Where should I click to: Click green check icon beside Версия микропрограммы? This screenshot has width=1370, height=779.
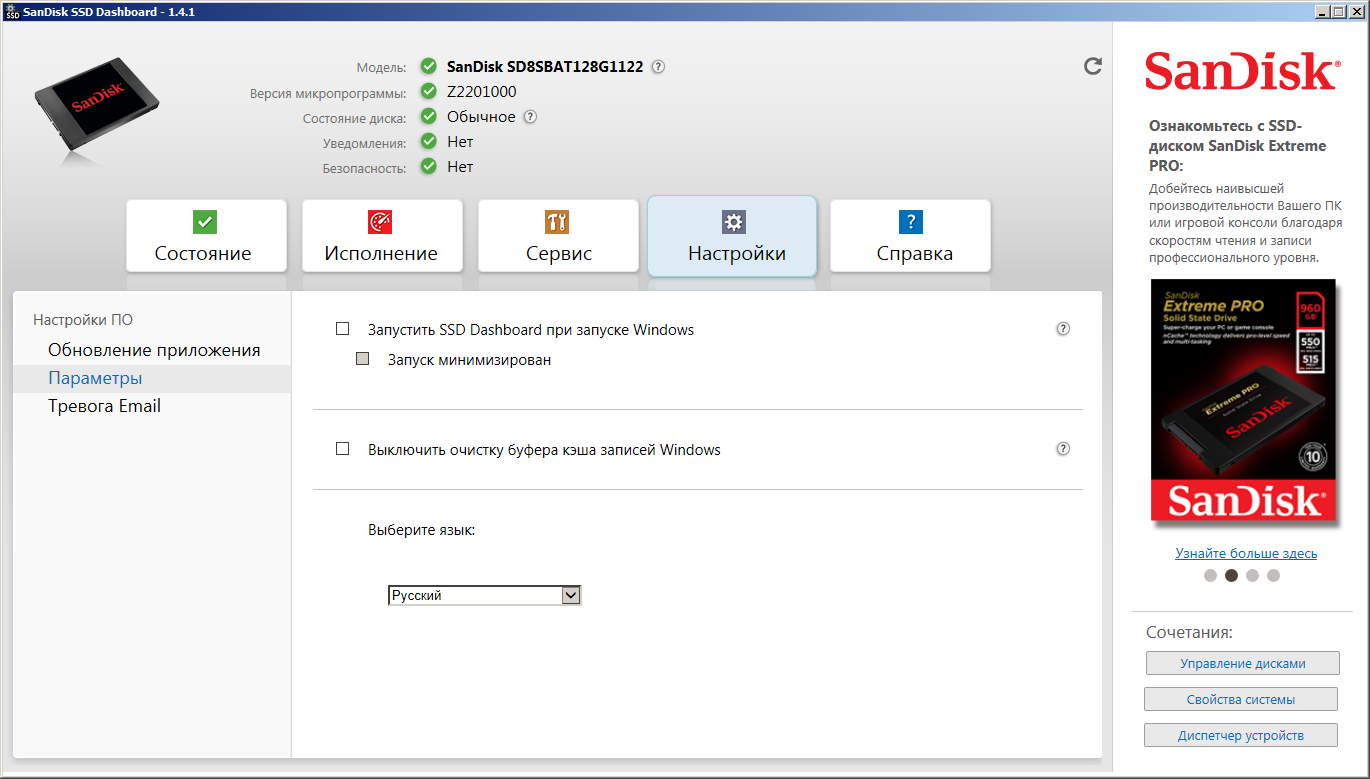click(x=429, y=92)
